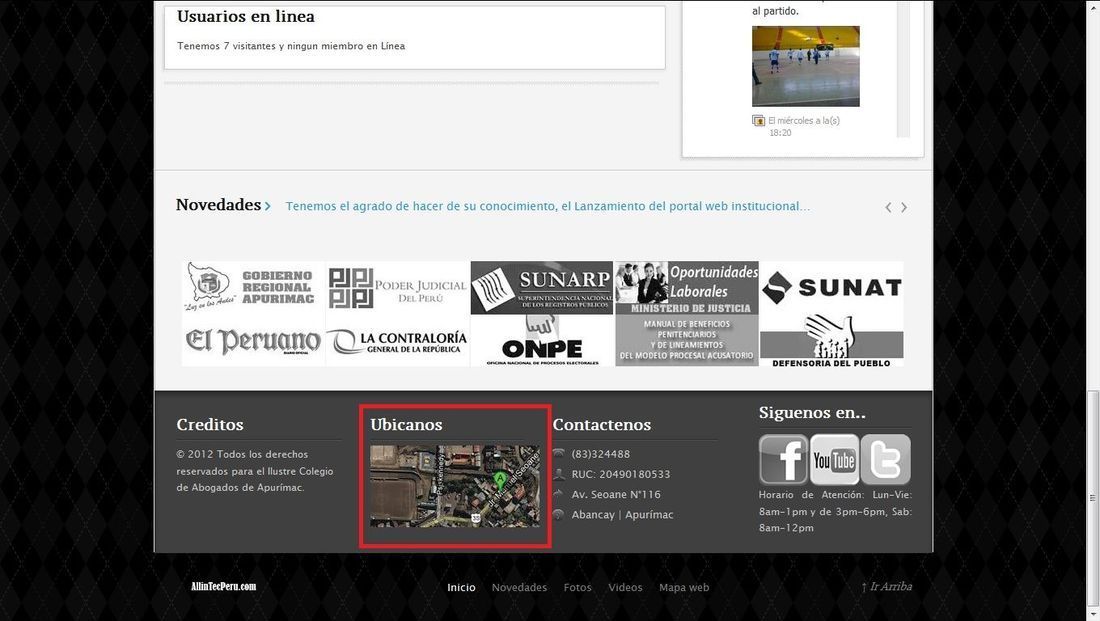Open Videos in footer menu
The image size is (1100, 621).
point(625,587)
